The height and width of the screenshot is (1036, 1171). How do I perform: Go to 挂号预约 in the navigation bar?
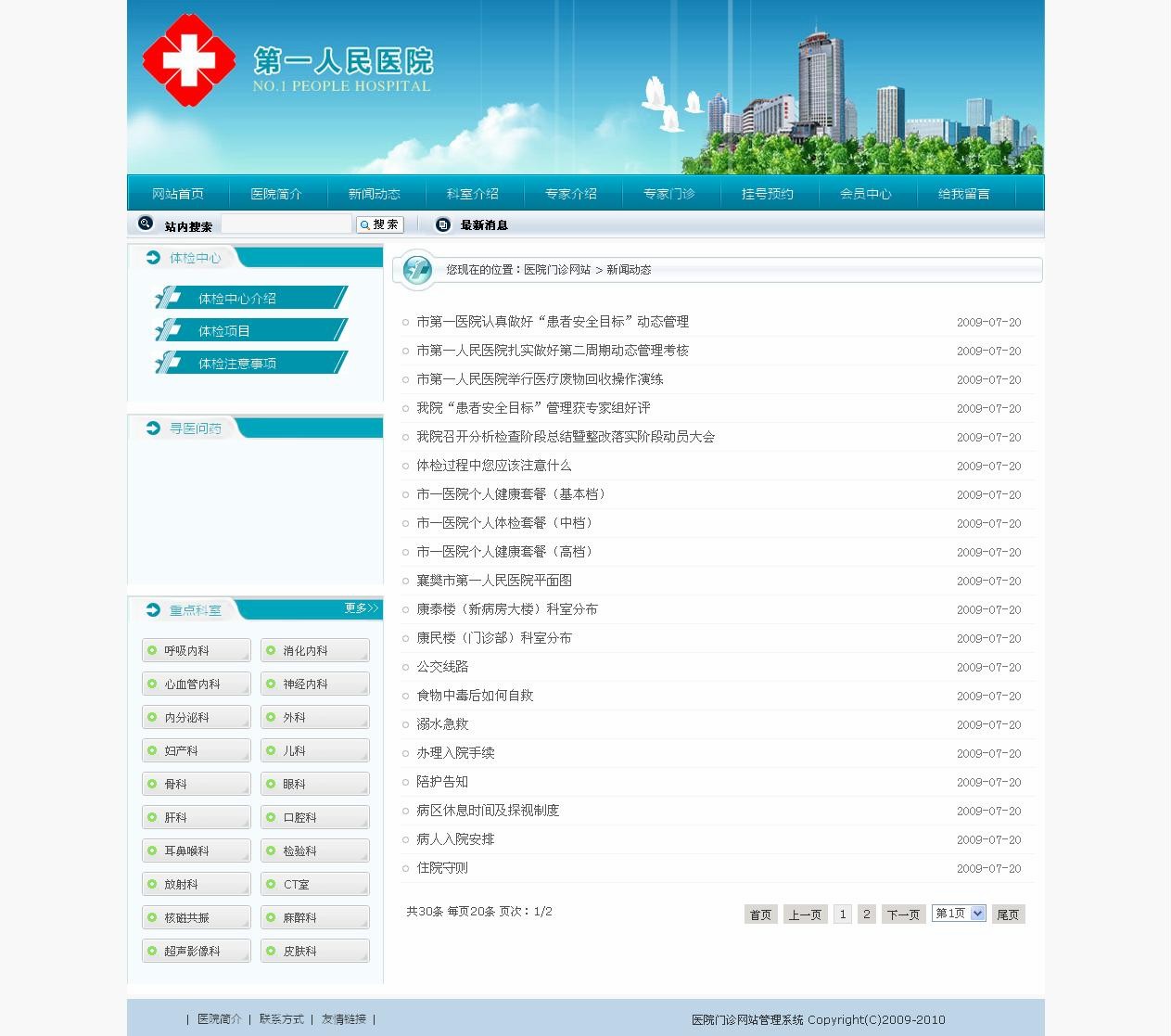pos(767,194)
